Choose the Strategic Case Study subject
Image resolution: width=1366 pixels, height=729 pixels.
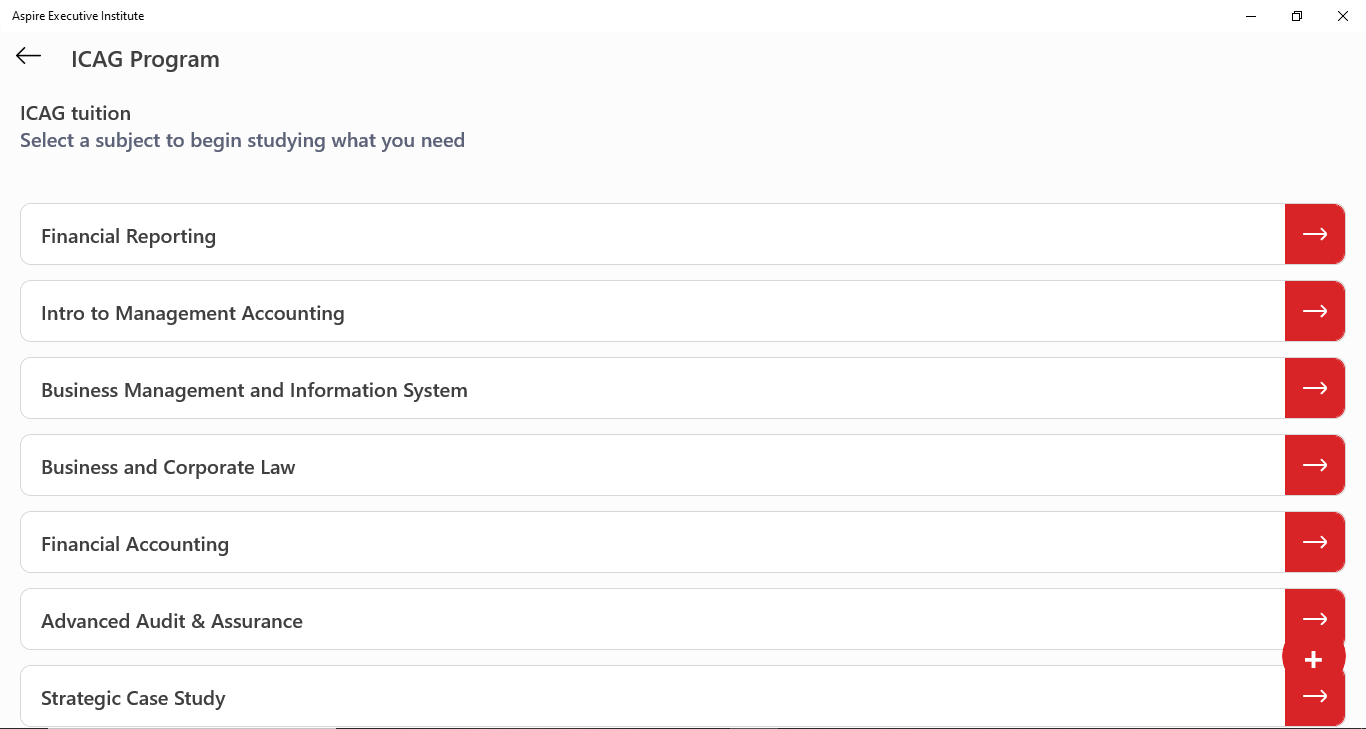pos(133,698)
